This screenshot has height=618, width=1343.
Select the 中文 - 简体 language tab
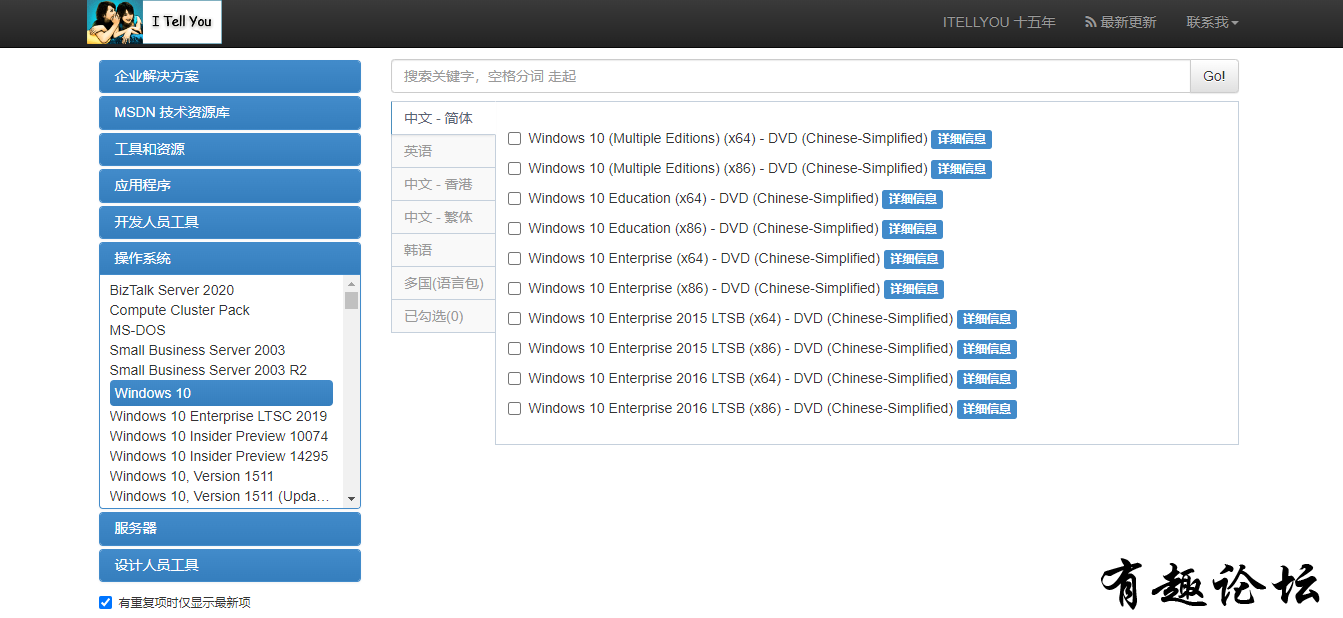(x=443, y=118)
